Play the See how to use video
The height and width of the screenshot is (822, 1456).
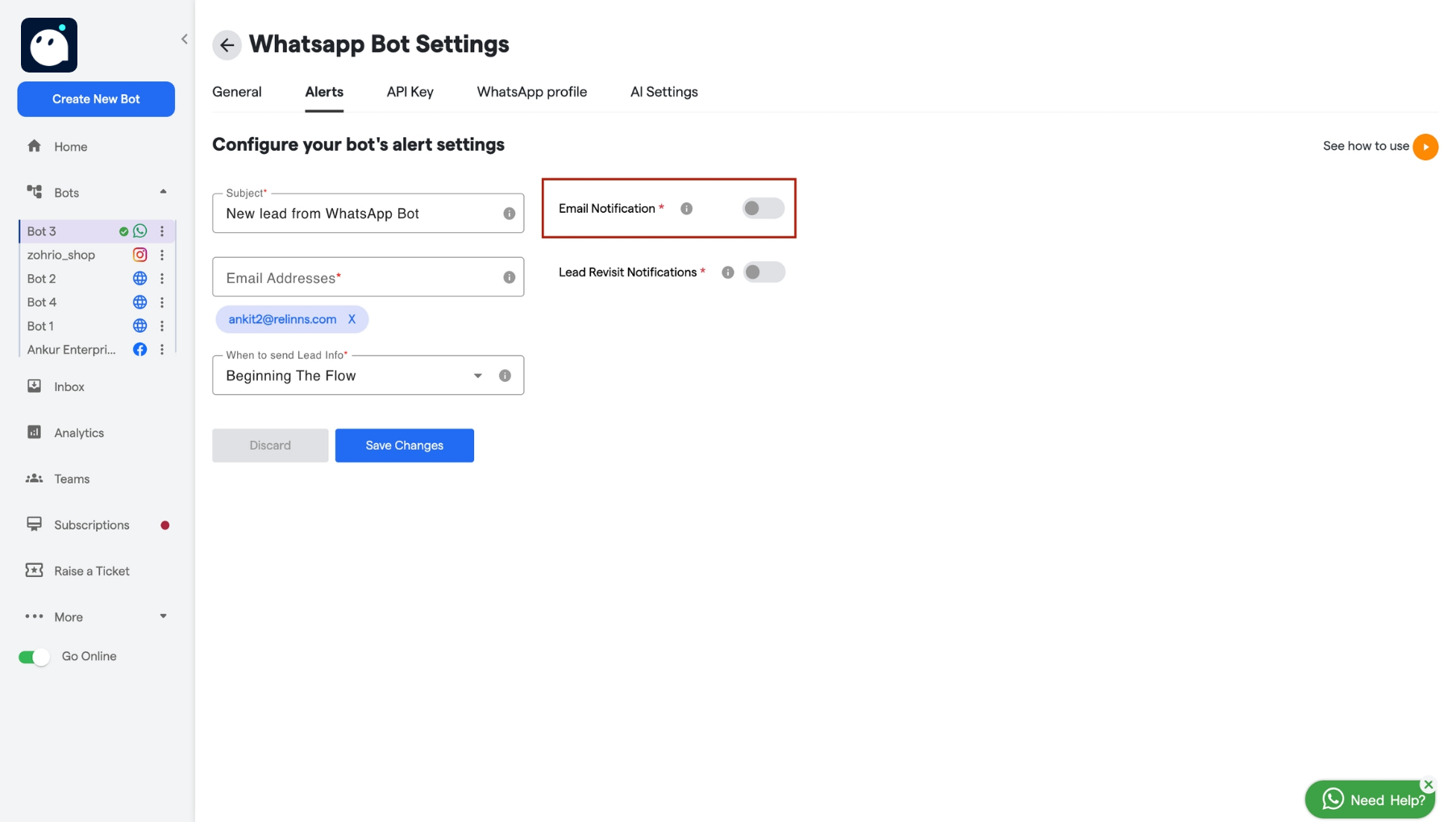pyautogui.click(x=1425, y=147)
